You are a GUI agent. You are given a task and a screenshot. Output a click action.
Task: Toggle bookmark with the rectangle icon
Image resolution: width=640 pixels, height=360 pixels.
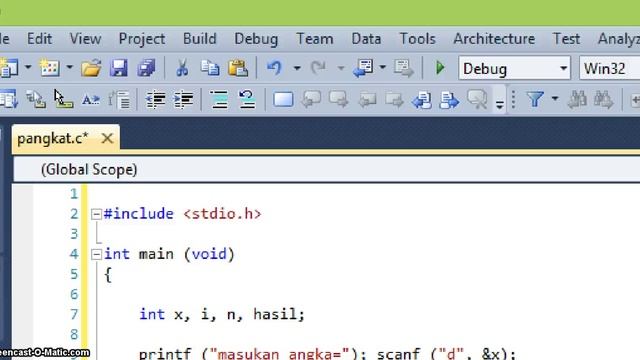click(x=283, y=99)
